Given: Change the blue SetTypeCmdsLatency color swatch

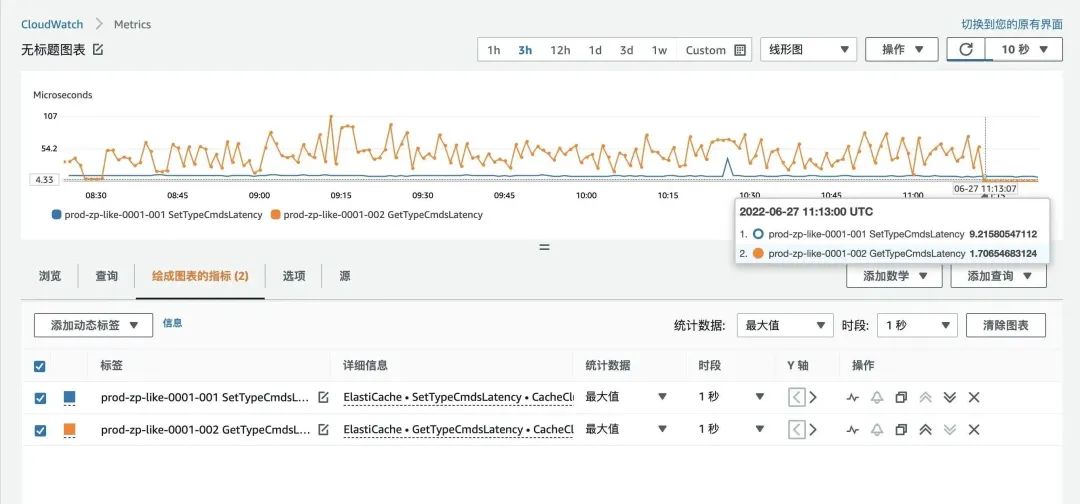Looking at the screenshot, I should point(70,397).
